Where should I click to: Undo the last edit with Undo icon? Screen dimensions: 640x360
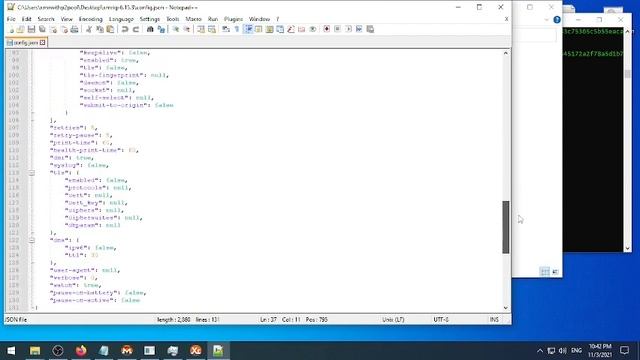[125, 29]
